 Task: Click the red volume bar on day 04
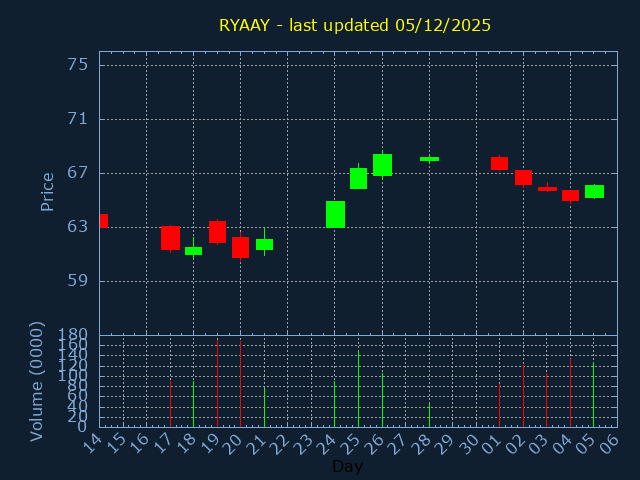point(570,393)
